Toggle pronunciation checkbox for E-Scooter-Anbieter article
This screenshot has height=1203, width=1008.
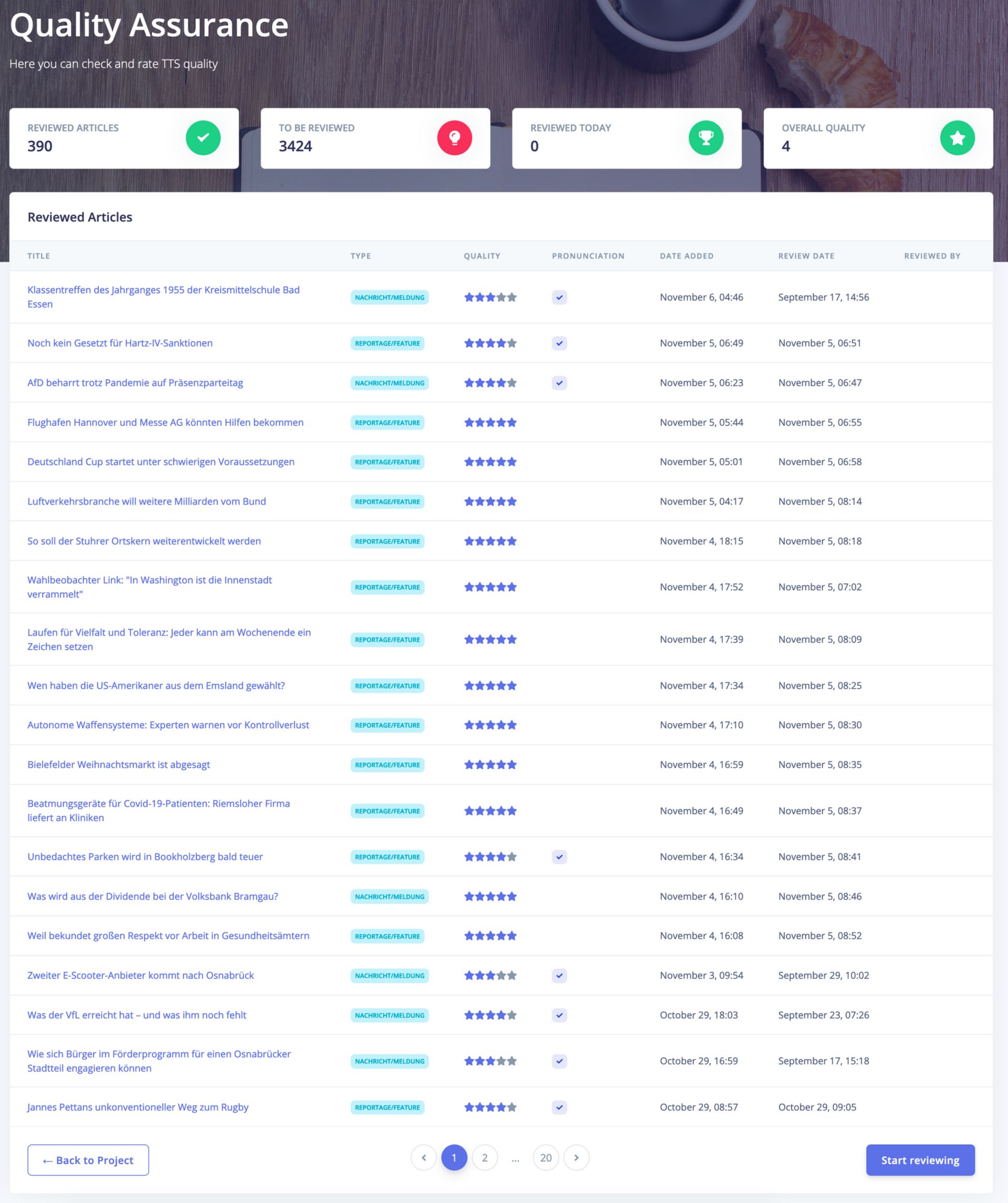[x=560, y=976]
